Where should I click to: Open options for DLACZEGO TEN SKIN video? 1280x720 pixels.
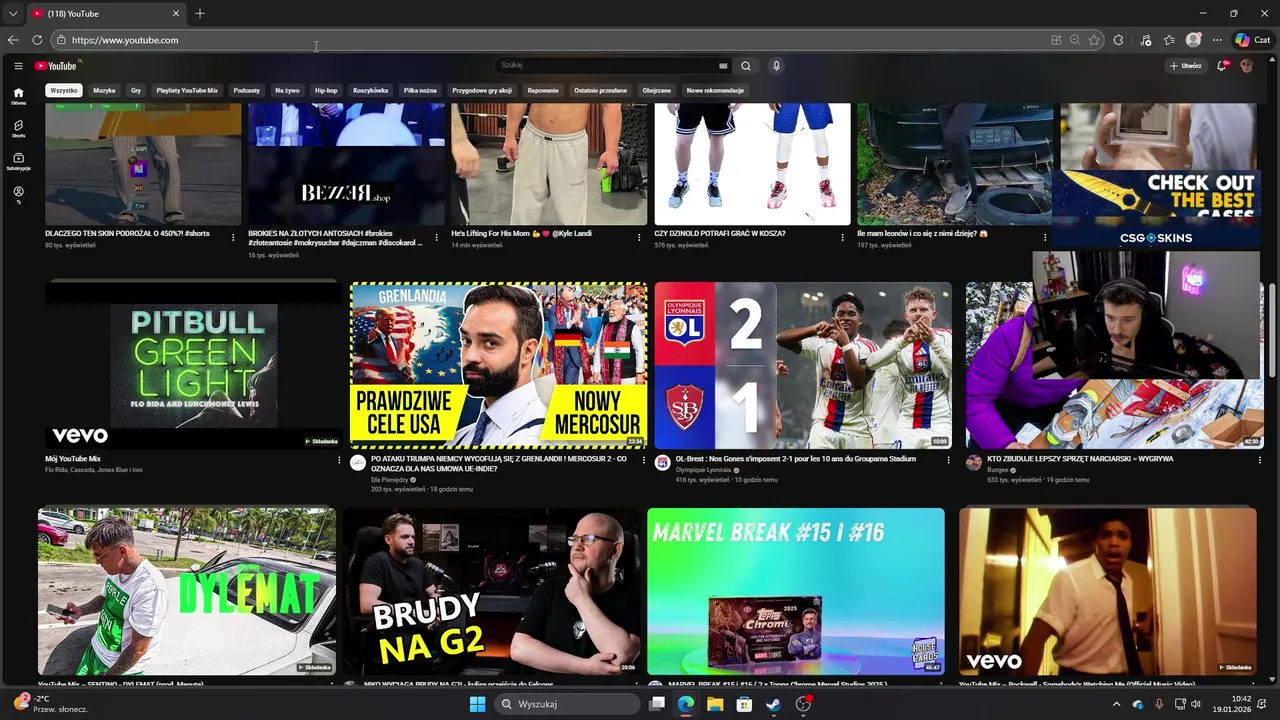[233, 238]
